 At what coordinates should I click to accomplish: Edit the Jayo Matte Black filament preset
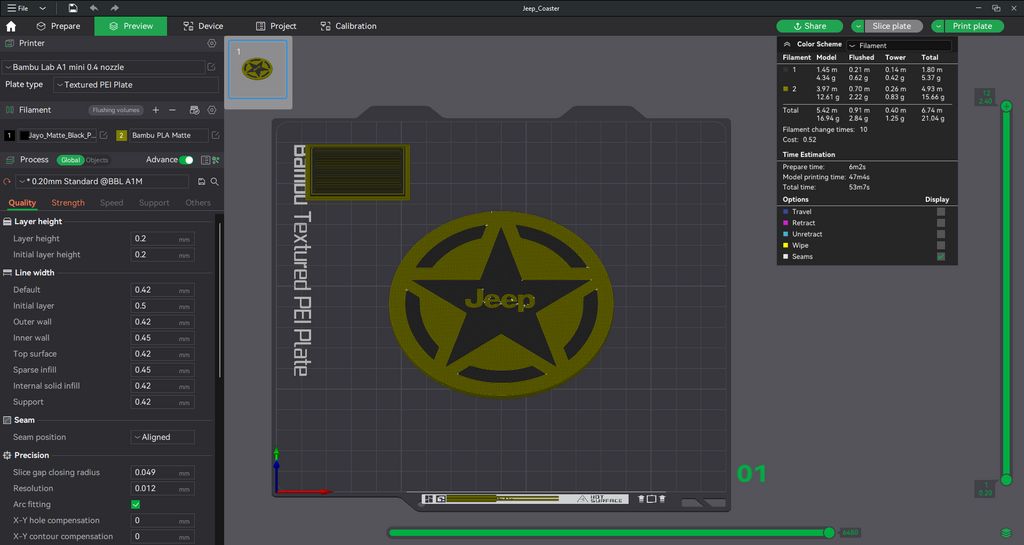[x=103, y=135]
